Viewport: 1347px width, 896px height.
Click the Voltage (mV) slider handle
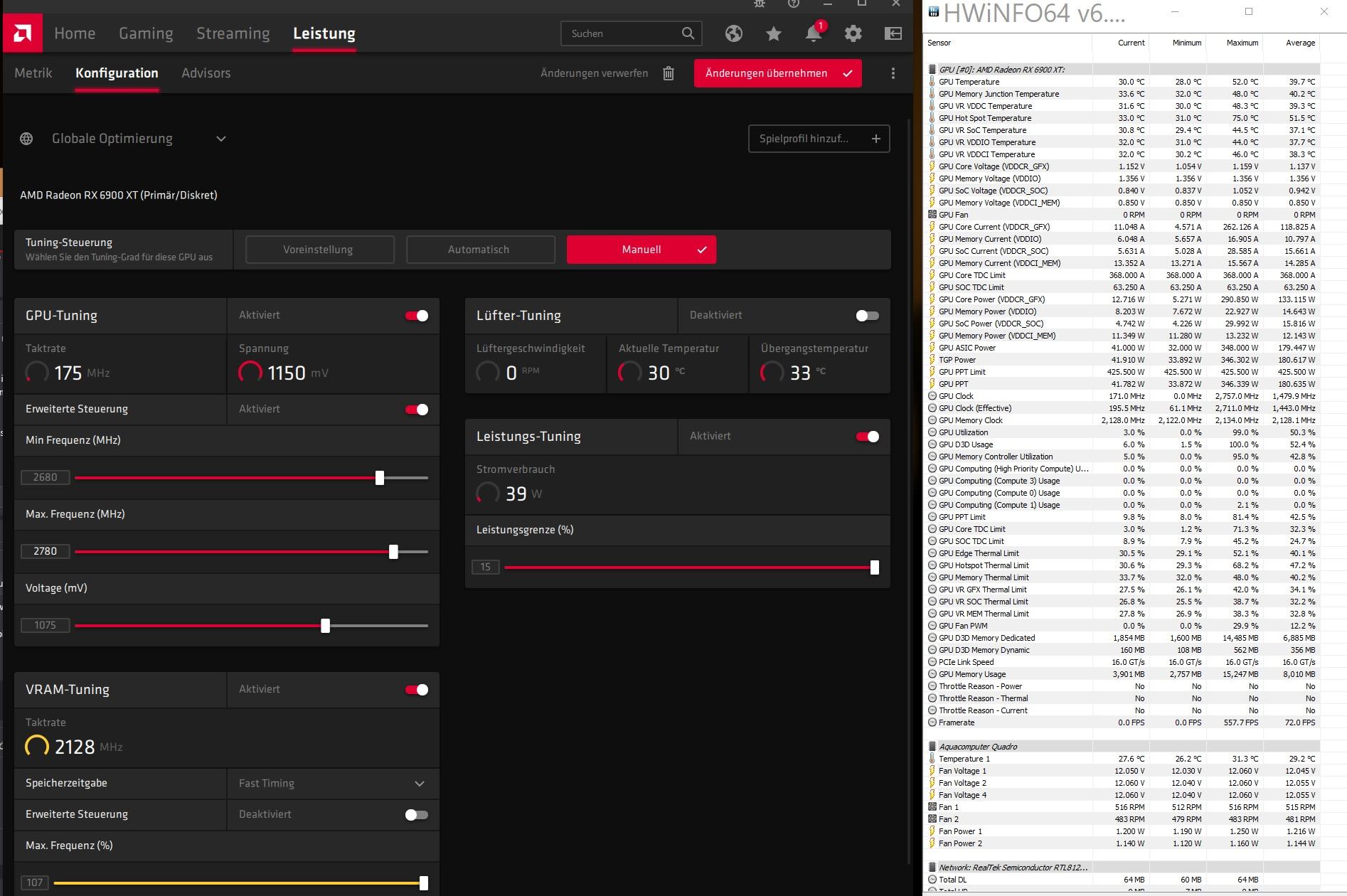pos(326,626)
